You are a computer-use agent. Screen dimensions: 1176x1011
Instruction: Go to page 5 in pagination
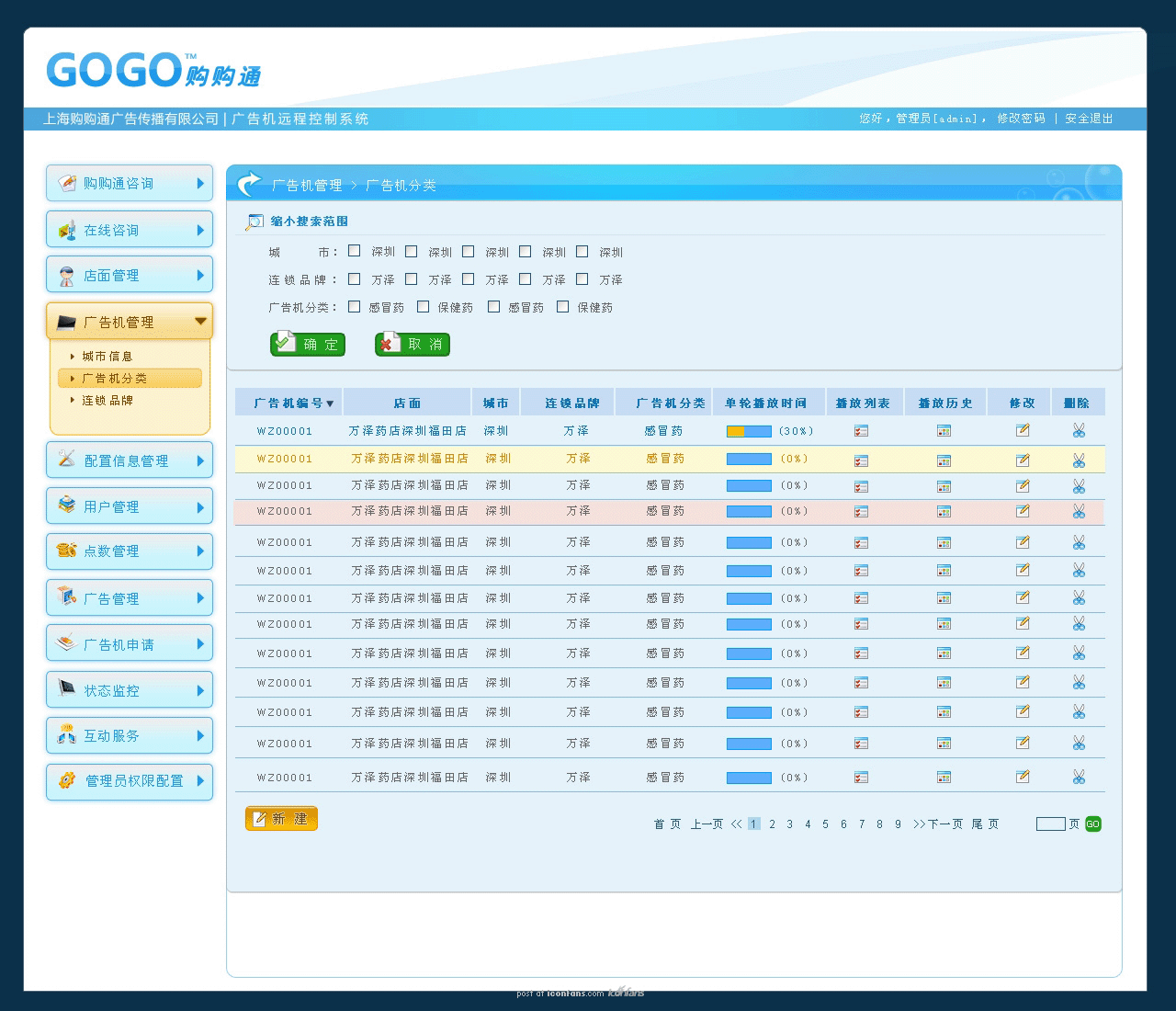825,824
